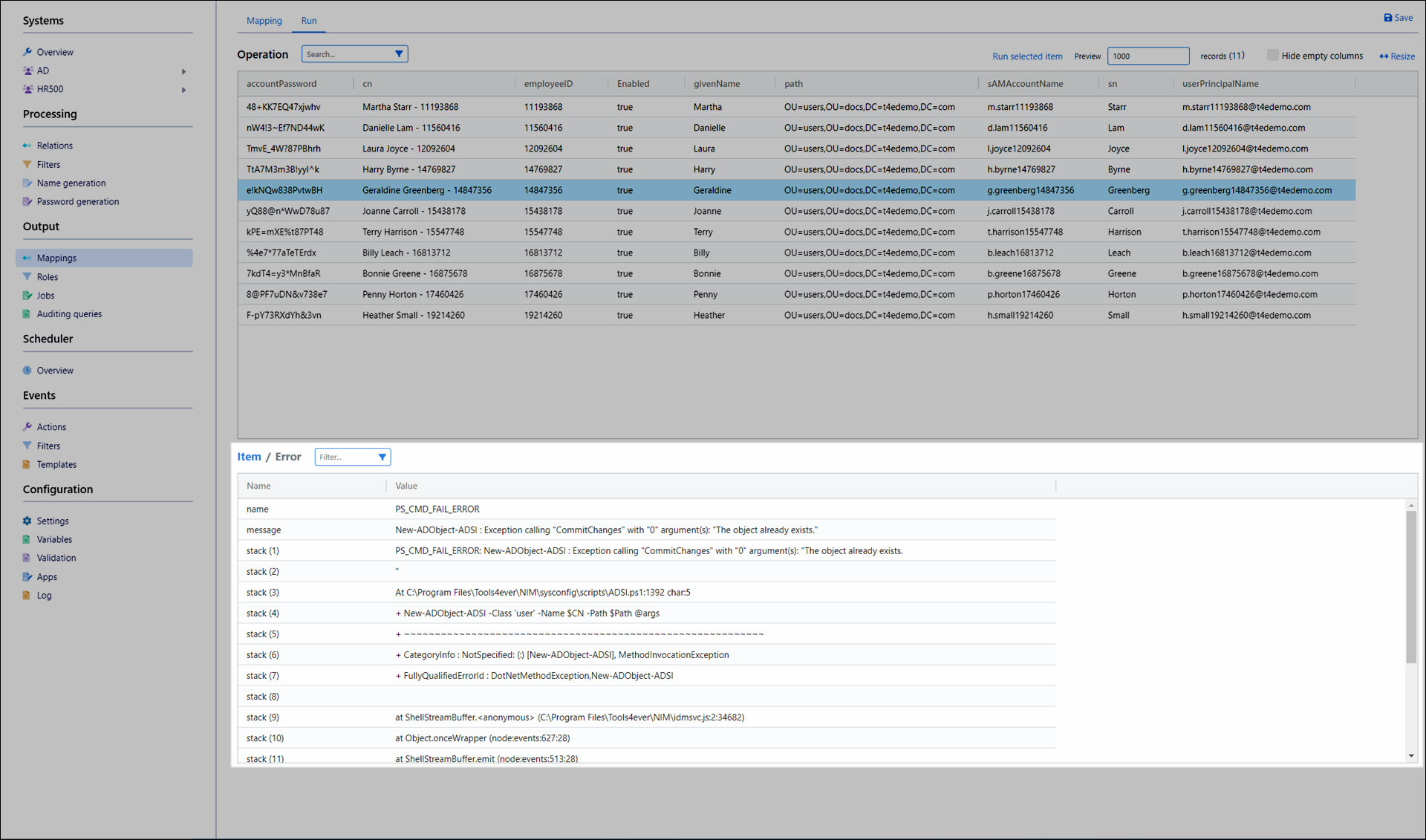
Task: Click the Resize link top right
Action: pyautogui.click(x=1398, y=55)
